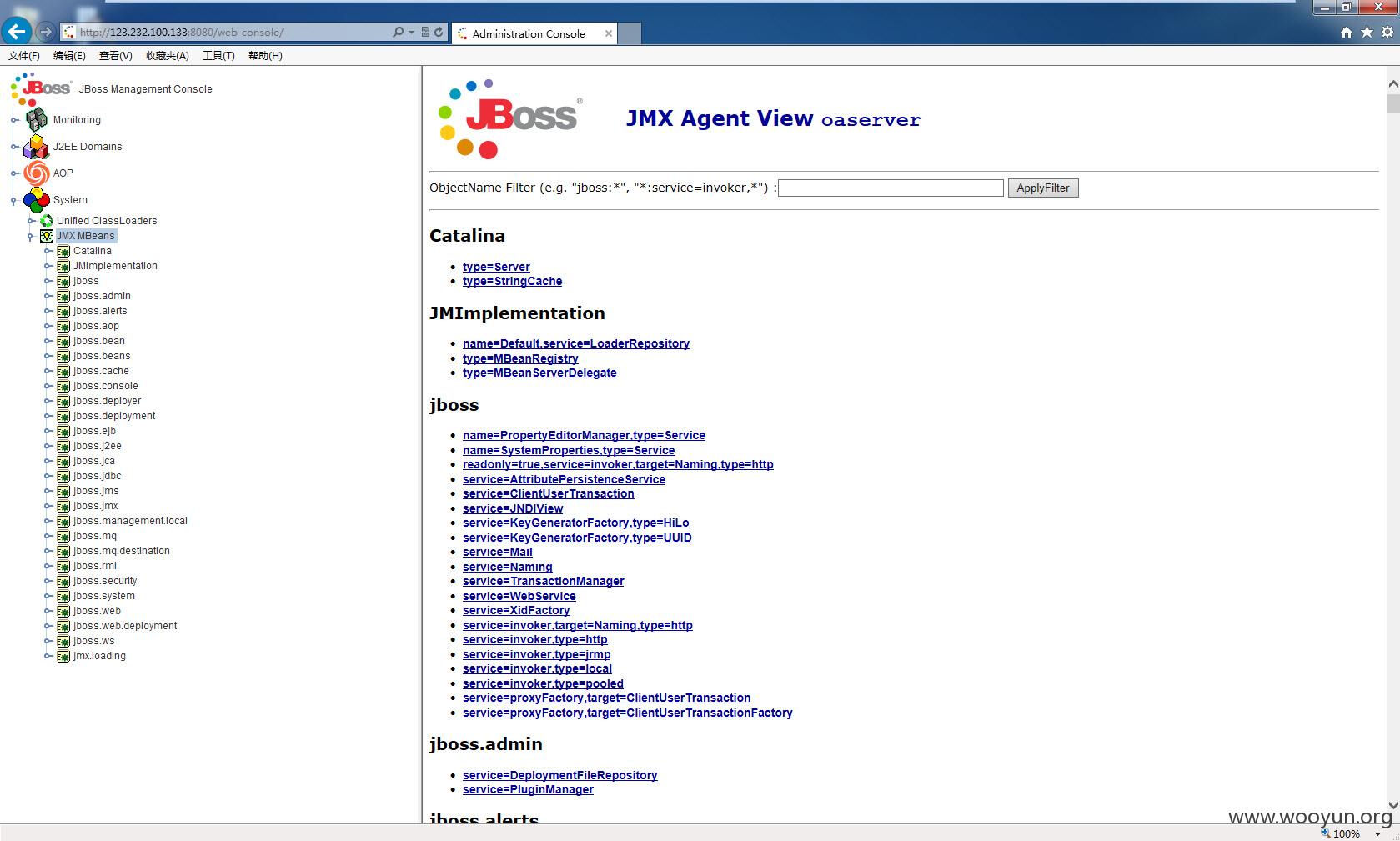Click the JBoss logo in left panel

[41, 89]
